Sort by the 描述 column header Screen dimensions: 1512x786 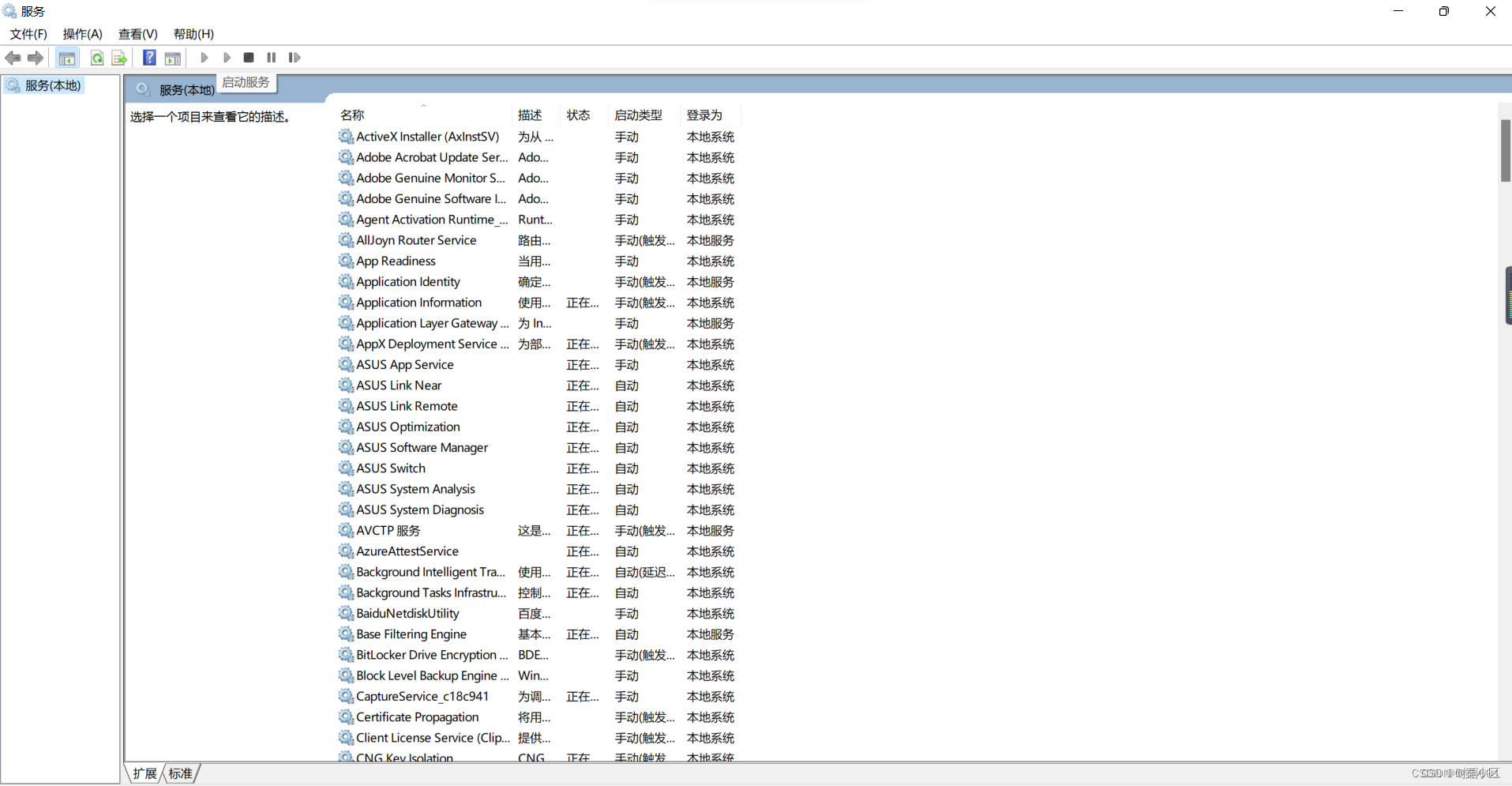coord(530,115)
